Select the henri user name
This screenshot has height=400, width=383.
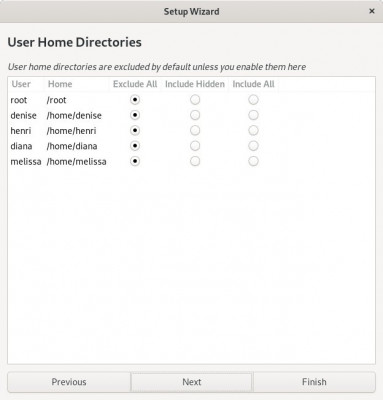[21, 131]
